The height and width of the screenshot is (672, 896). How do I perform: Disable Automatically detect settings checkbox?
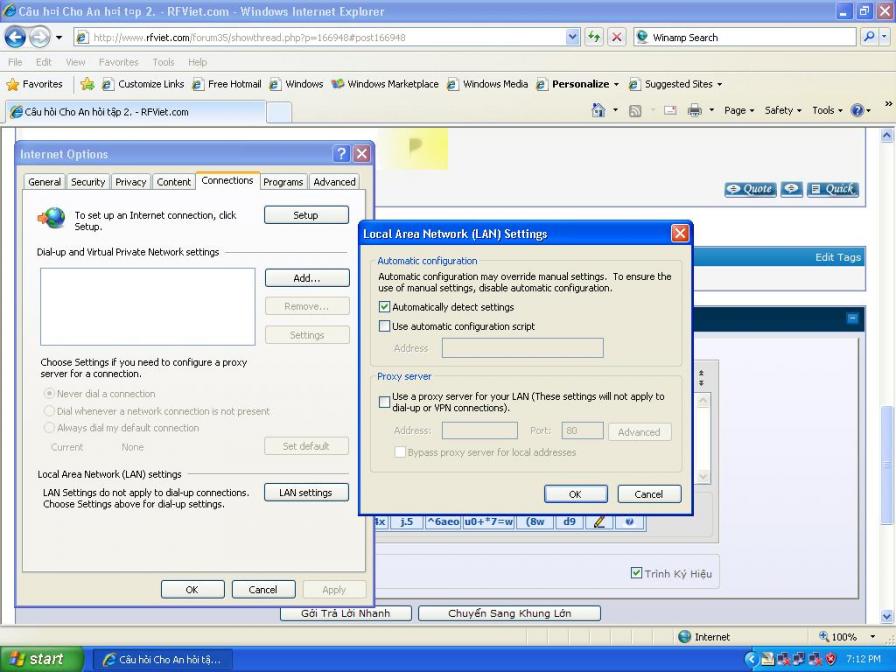tap(385, 307)
